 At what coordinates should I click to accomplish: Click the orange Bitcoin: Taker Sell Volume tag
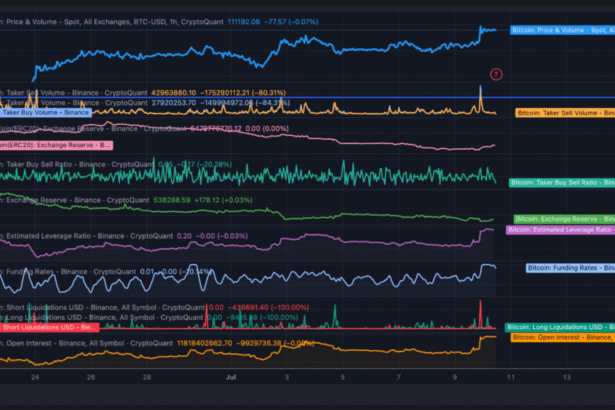click(563, 114)
